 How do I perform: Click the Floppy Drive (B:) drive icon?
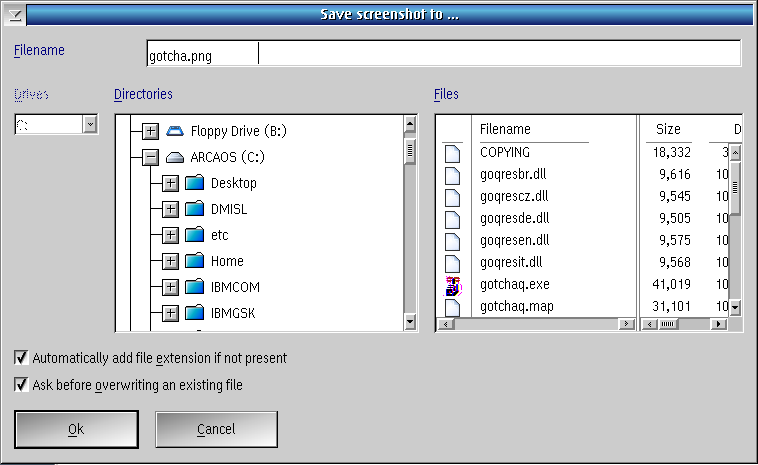click(176, 131)
